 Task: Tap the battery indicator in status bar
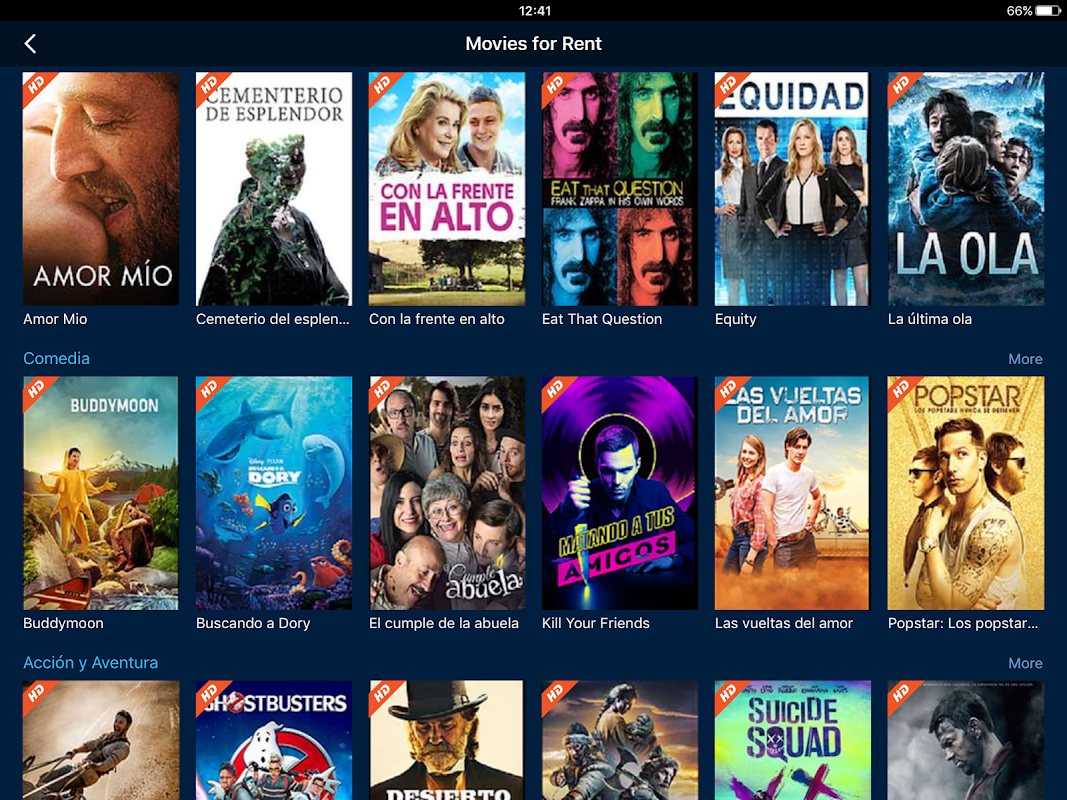point(1047,11)
